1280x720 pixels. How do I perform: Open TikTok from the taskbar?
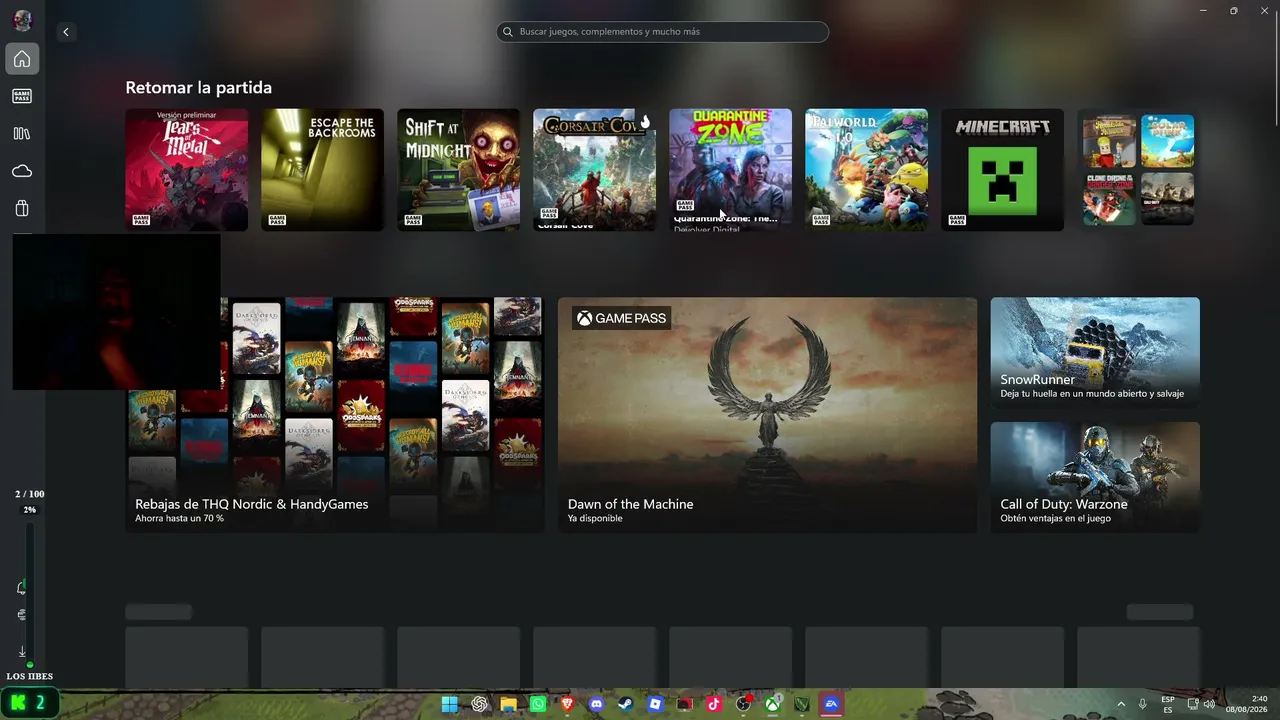pos(714,704)
